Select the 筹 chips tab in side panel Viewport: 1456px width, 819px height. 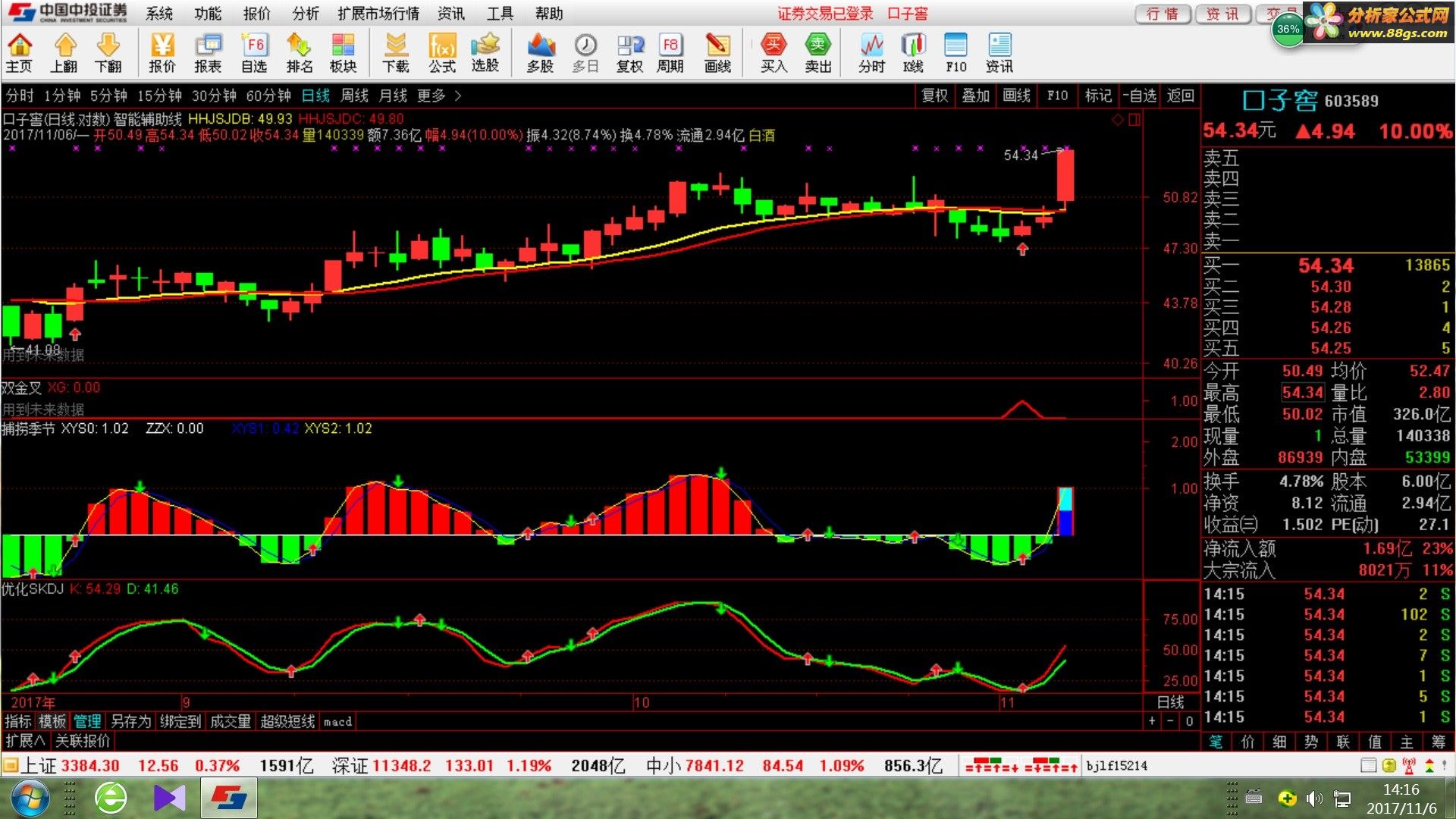1439,742
